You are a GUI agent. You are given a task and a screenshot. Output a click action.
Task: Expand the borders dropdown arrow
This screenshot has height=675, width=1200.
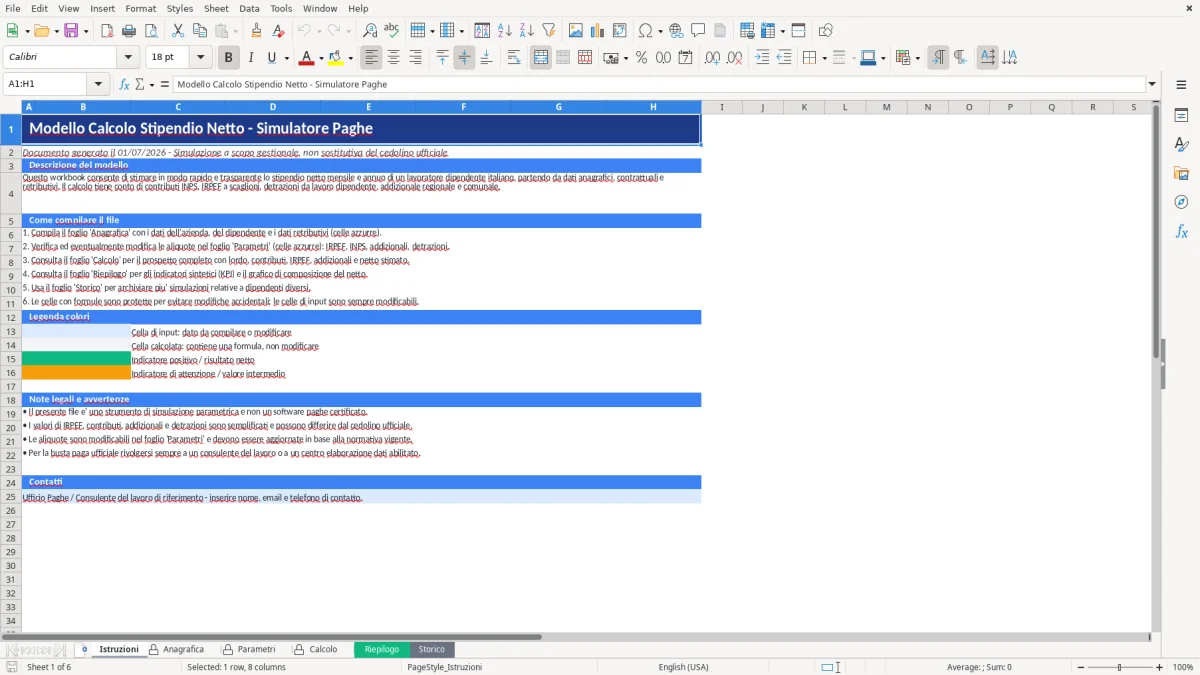tap(824, 58)
